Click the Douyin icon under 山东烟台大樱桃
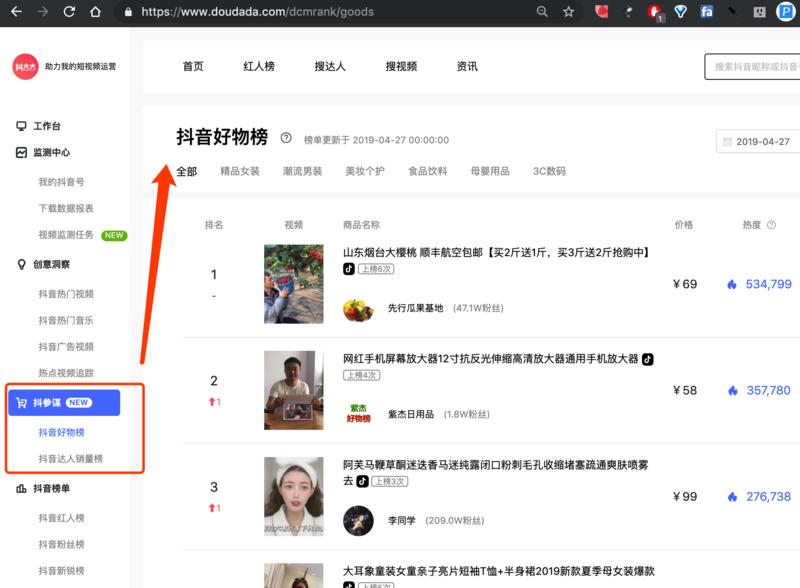 click(x=349, y=268)
